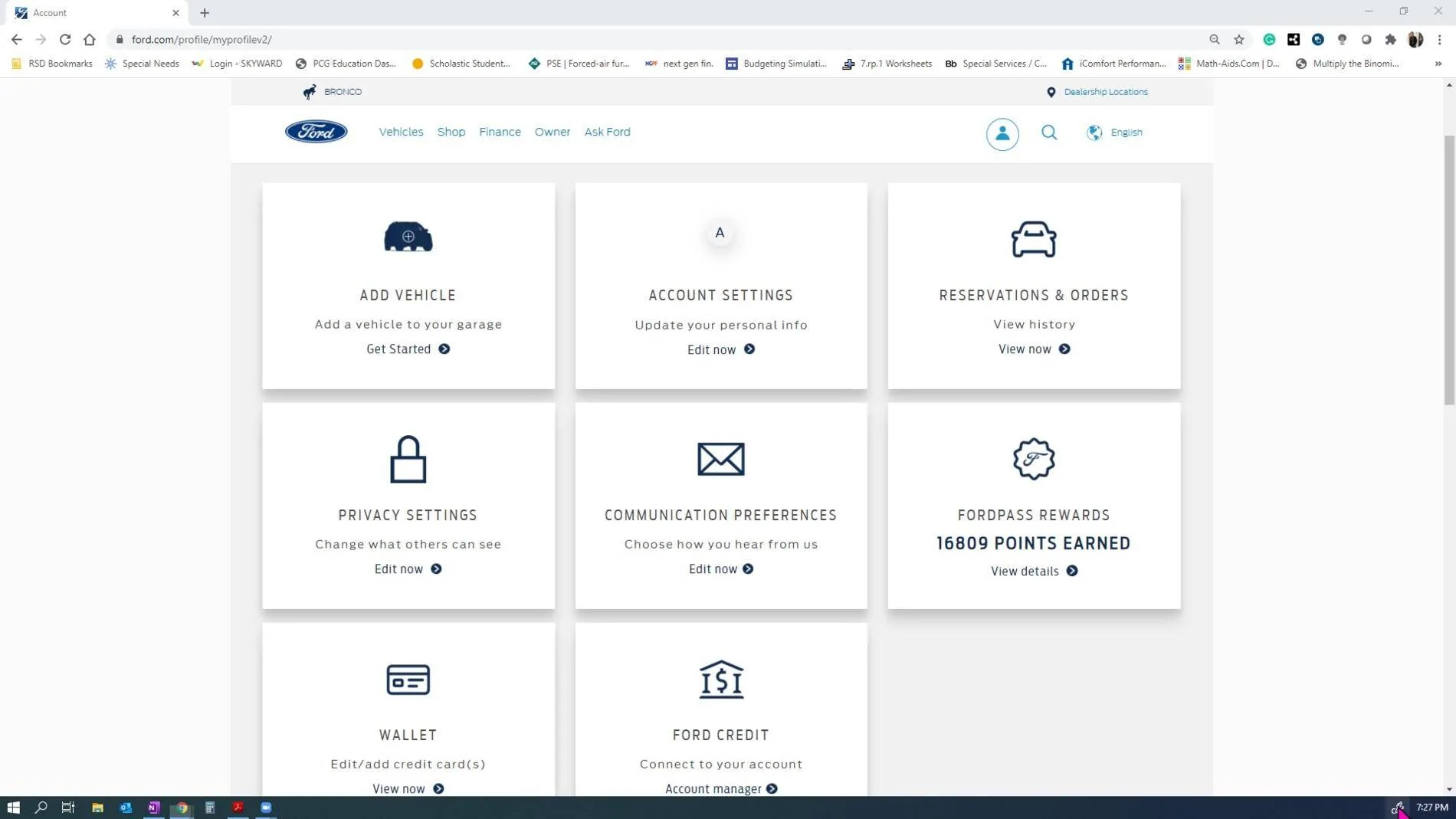Screen dimensions: 1456x819
Task: Click View now under Reservations & Orders
Action: pyautogui.click(x=1034, y=349)
